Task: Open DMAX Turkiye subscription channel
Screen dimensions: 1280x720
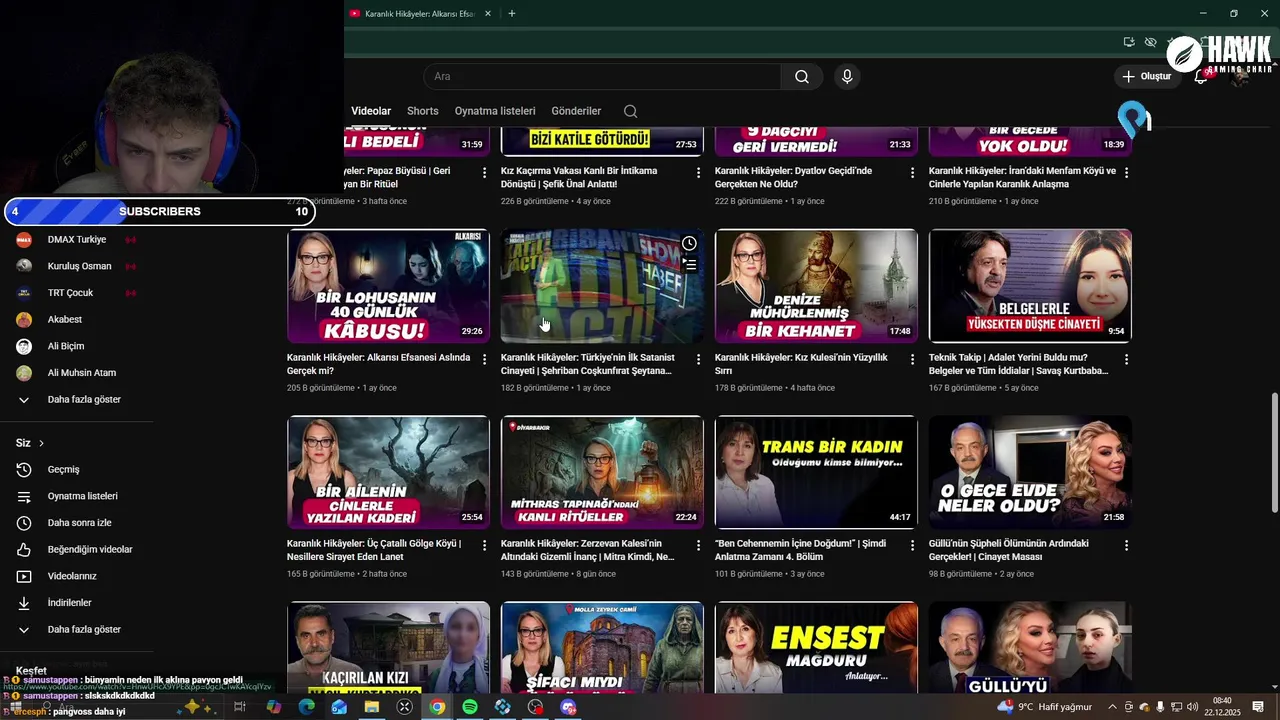Action: [x=77, y=240]
